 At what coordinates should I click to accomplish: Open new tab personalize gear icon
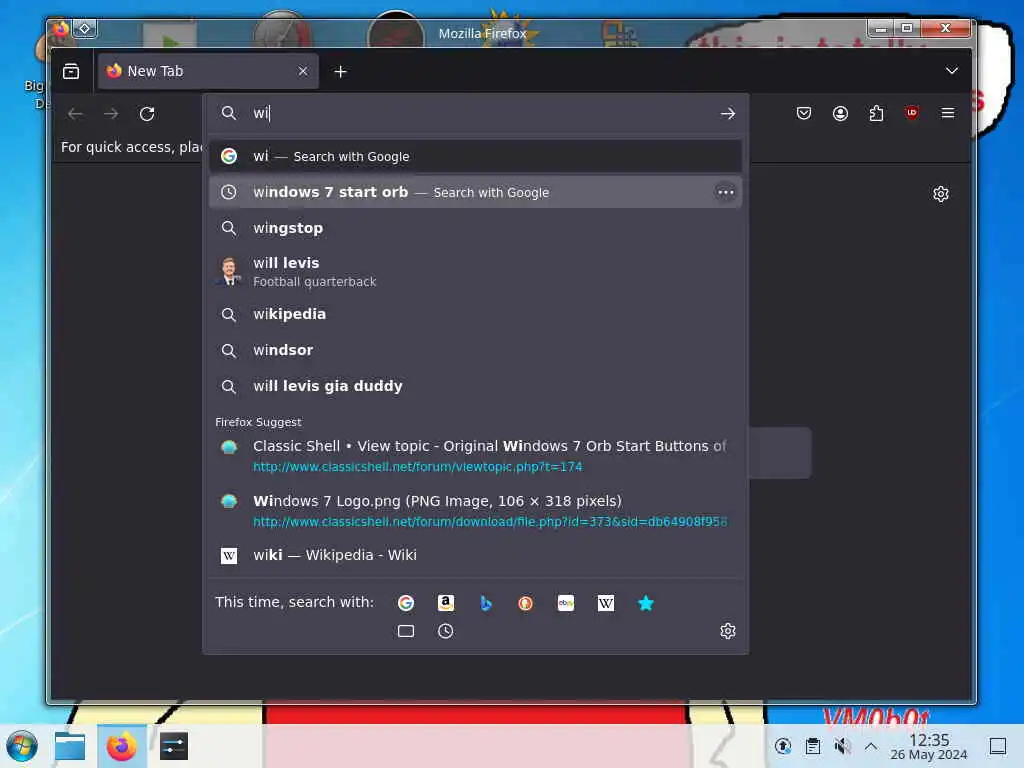point(940,194)
